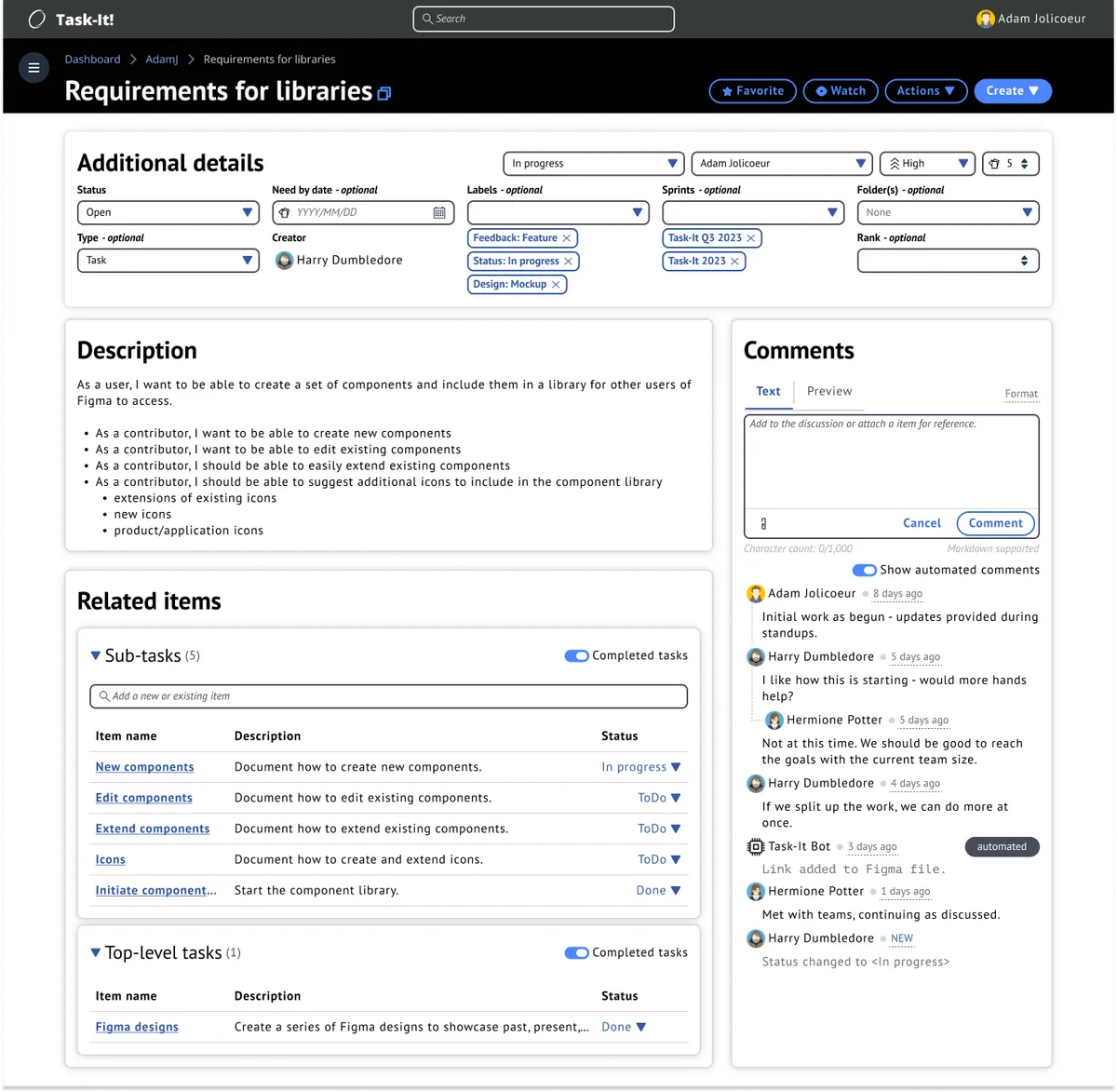This screenshot has height=1092, width=1117.
Task: Open the New components sub-task
Action: [144, 766]
